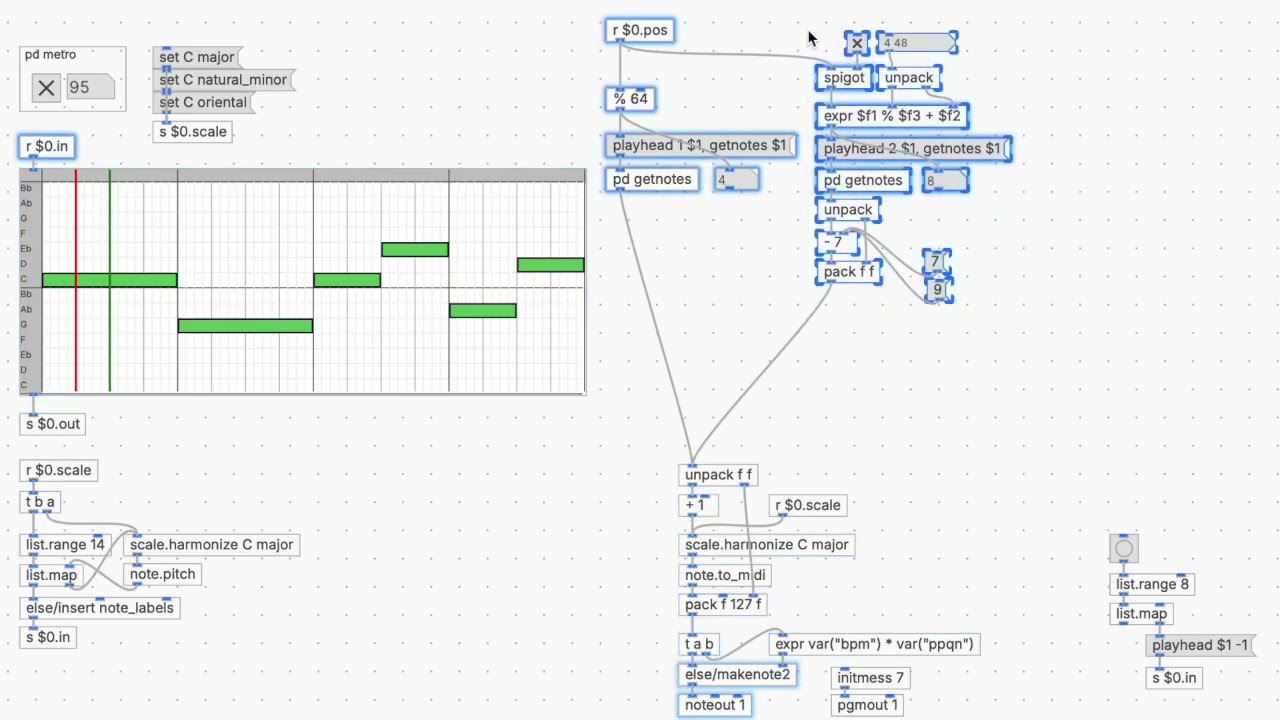Select the '% 64' object
Image resolution: width=1280 pixels, height=720 pixels.
(x=631, y=99)
